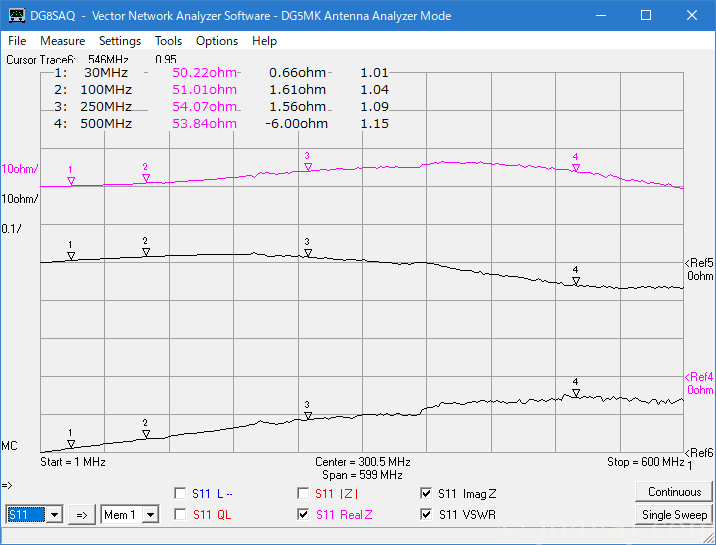Click the Center = 300.5 MHz label
Image resolution: width=716 pixels, height=545 pixels.
[x=363, y=462]
